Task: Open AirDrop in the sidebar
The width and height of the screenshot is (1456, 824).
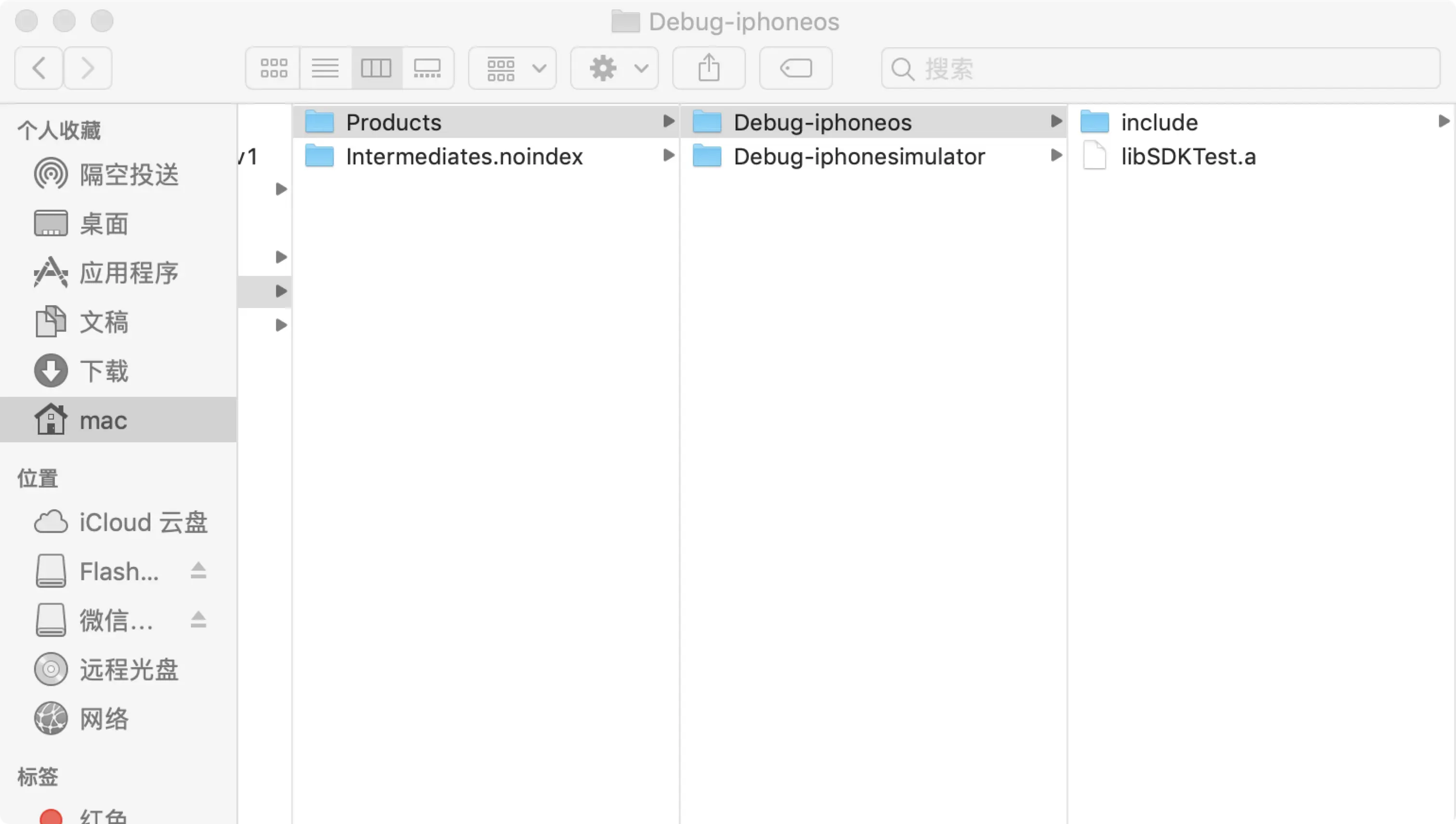Action: [128, 174]
